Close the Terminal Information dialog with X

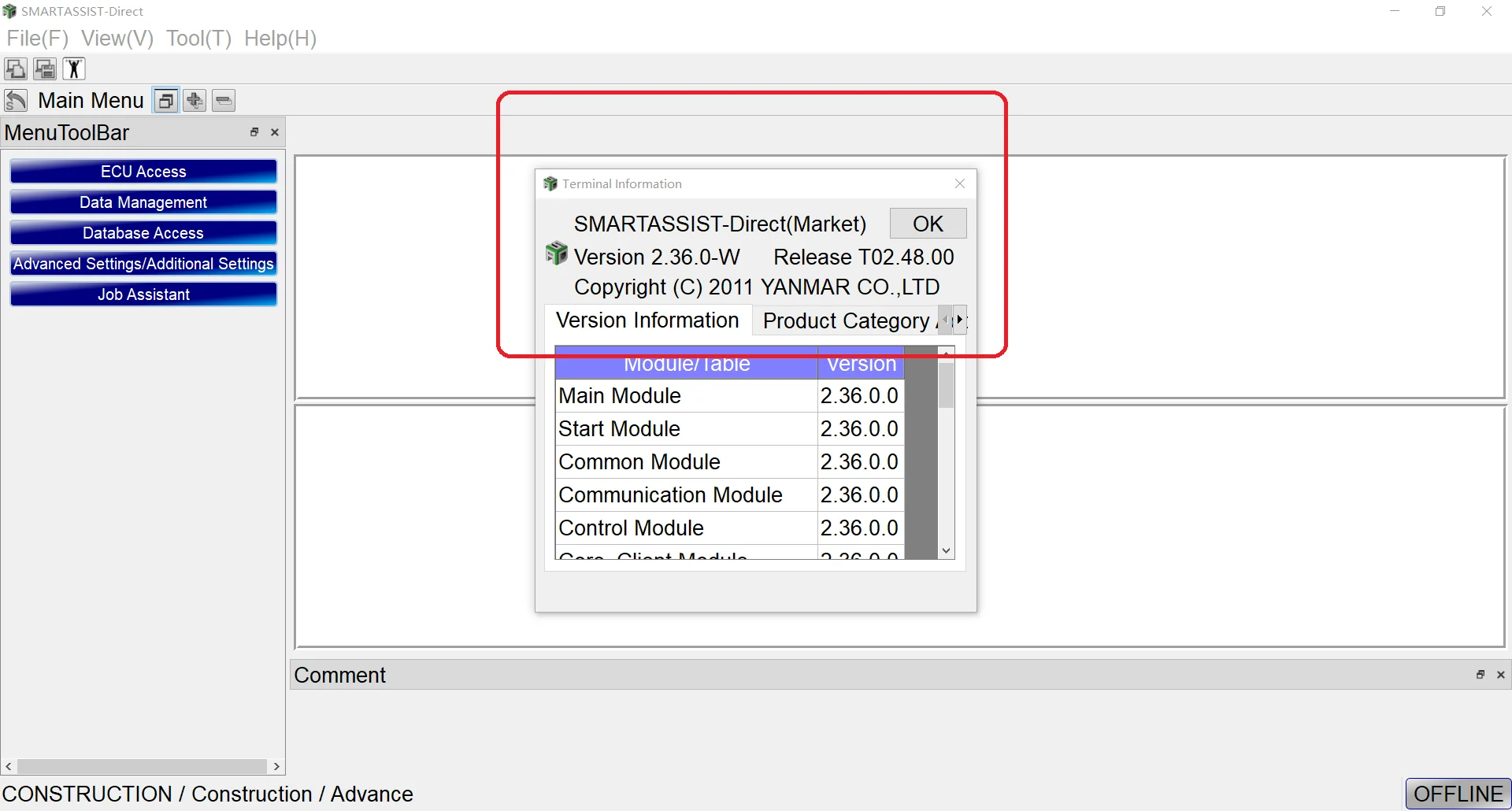click(960, 183)
